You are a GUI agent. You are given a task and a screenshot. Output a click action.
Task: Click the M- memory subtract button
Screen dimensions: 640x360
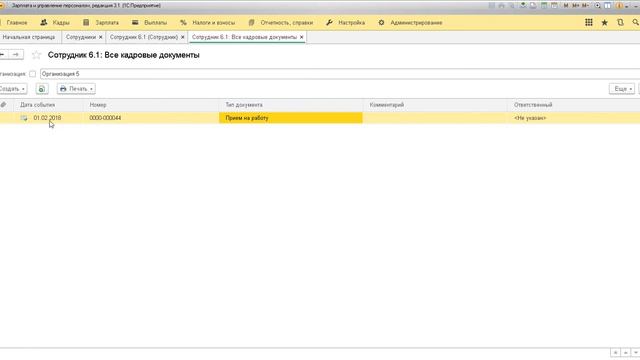pos(586,5)
